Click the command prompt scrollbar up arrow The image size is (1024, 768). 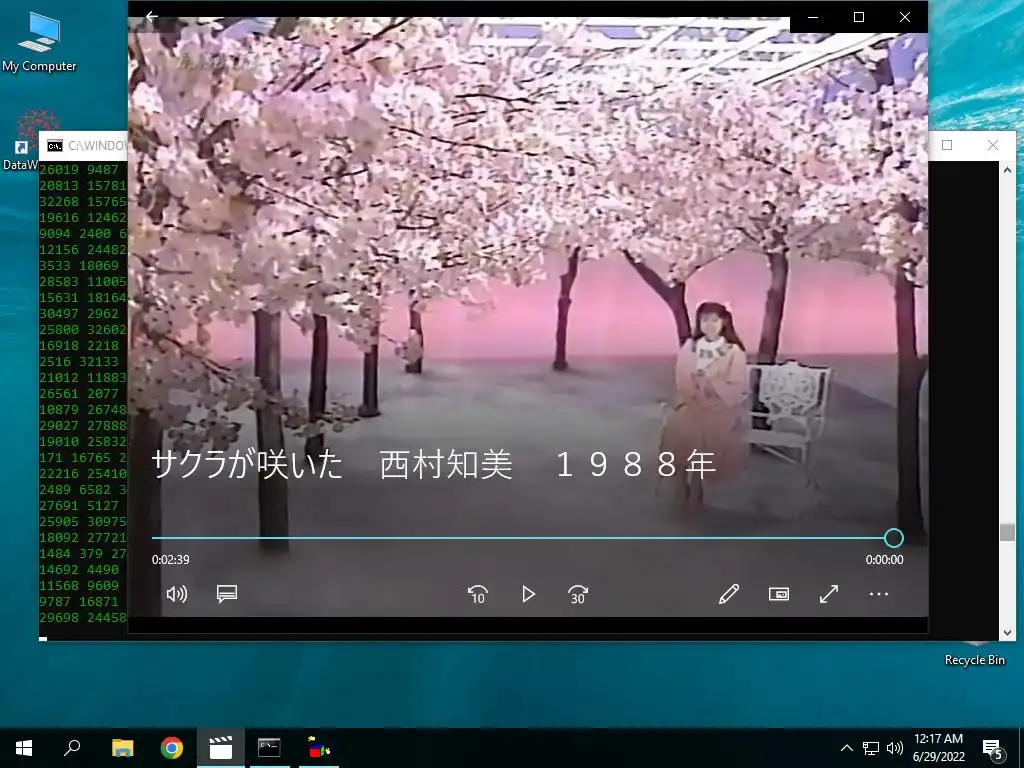[x=1007, y=170]
